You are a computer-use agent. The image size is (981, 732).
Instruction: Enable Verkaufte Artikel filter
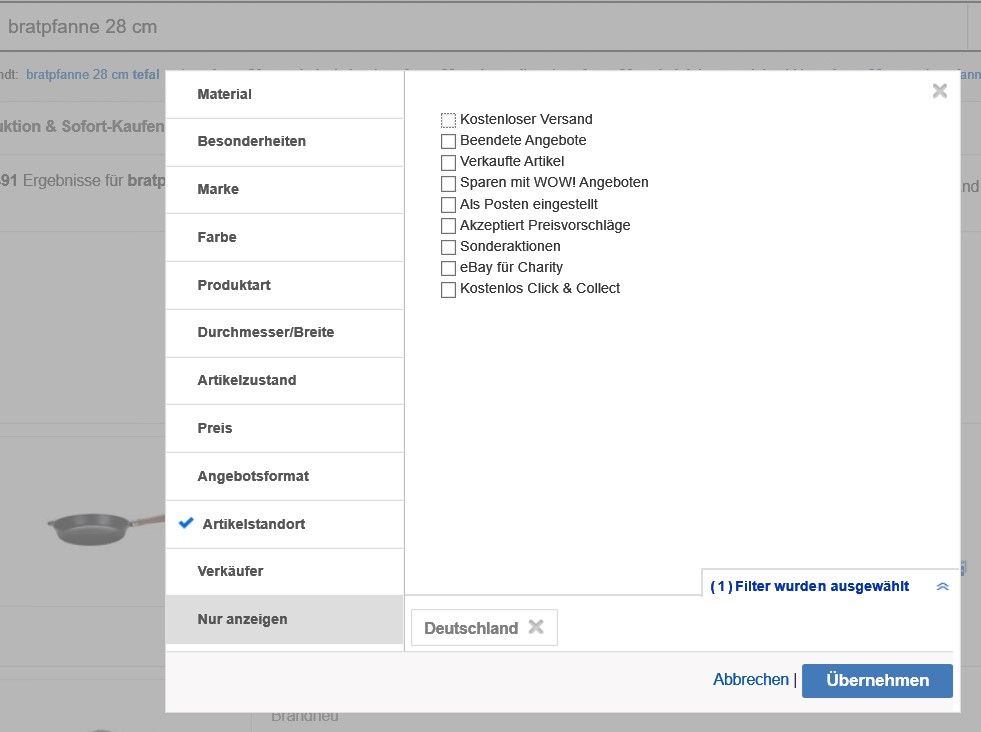[x=447, y=162]
